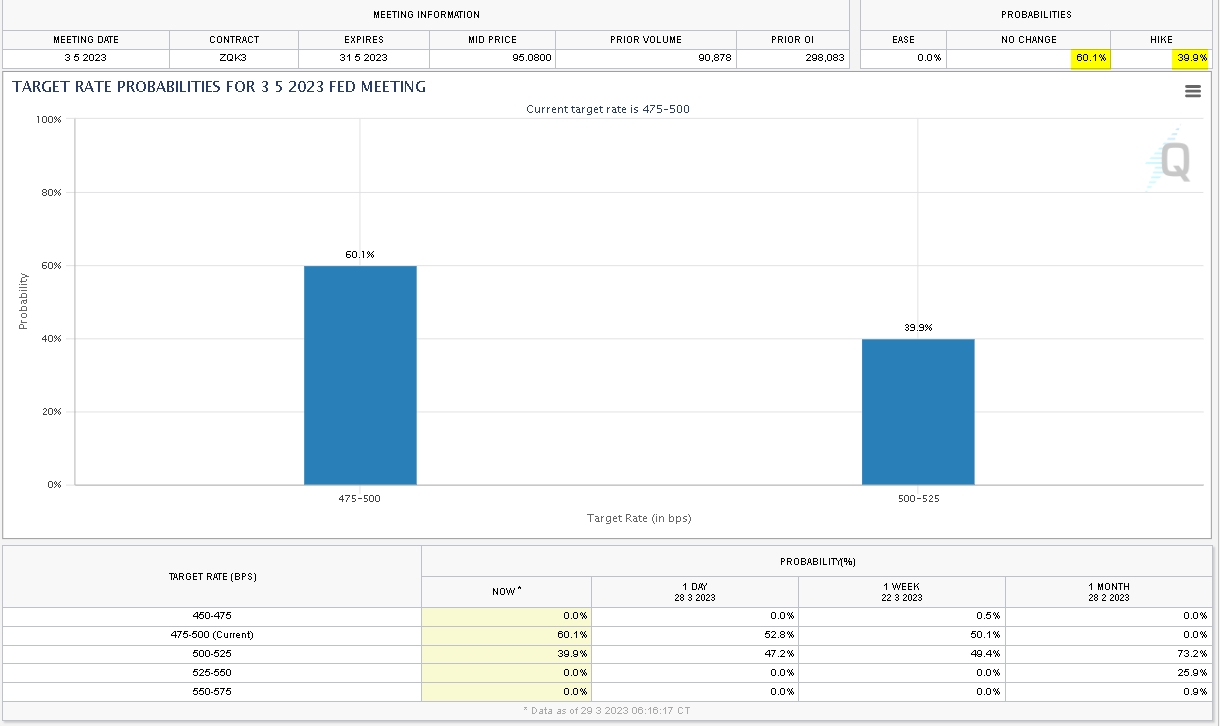Click the 525-550 row label
This screenshot has height=726, width=1220.
(x=212, y=673)
